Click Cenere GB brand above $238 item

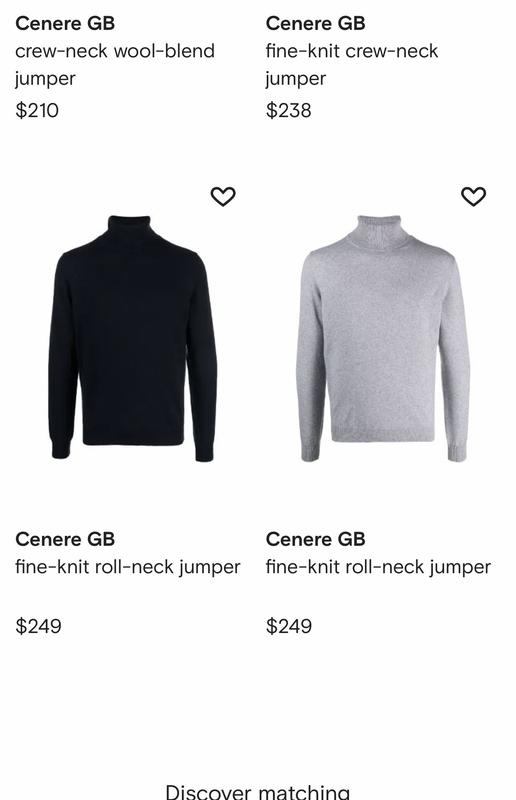pos(315,23)
